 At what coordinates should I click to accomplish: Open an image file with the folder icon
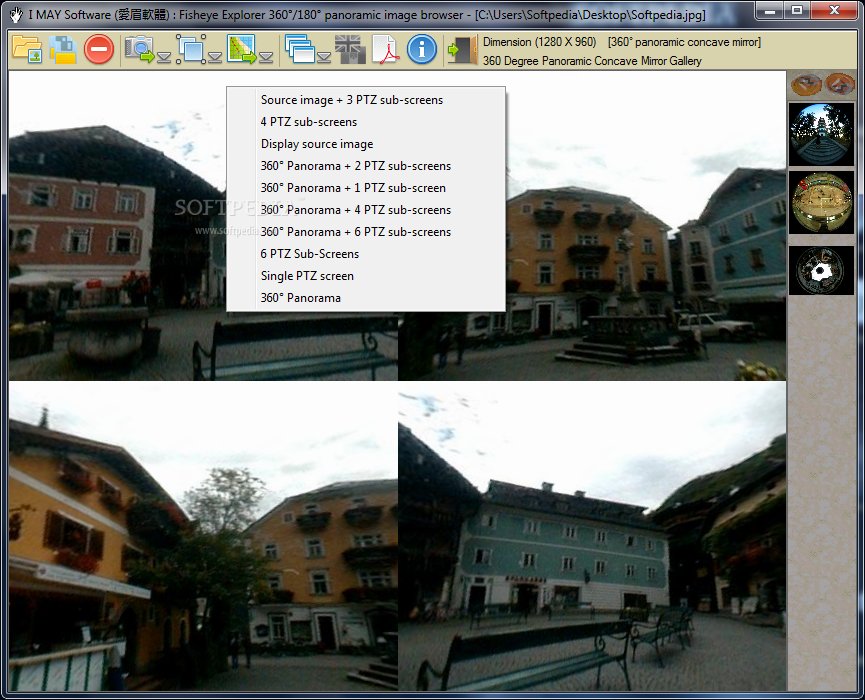click(x=27, y=50)
